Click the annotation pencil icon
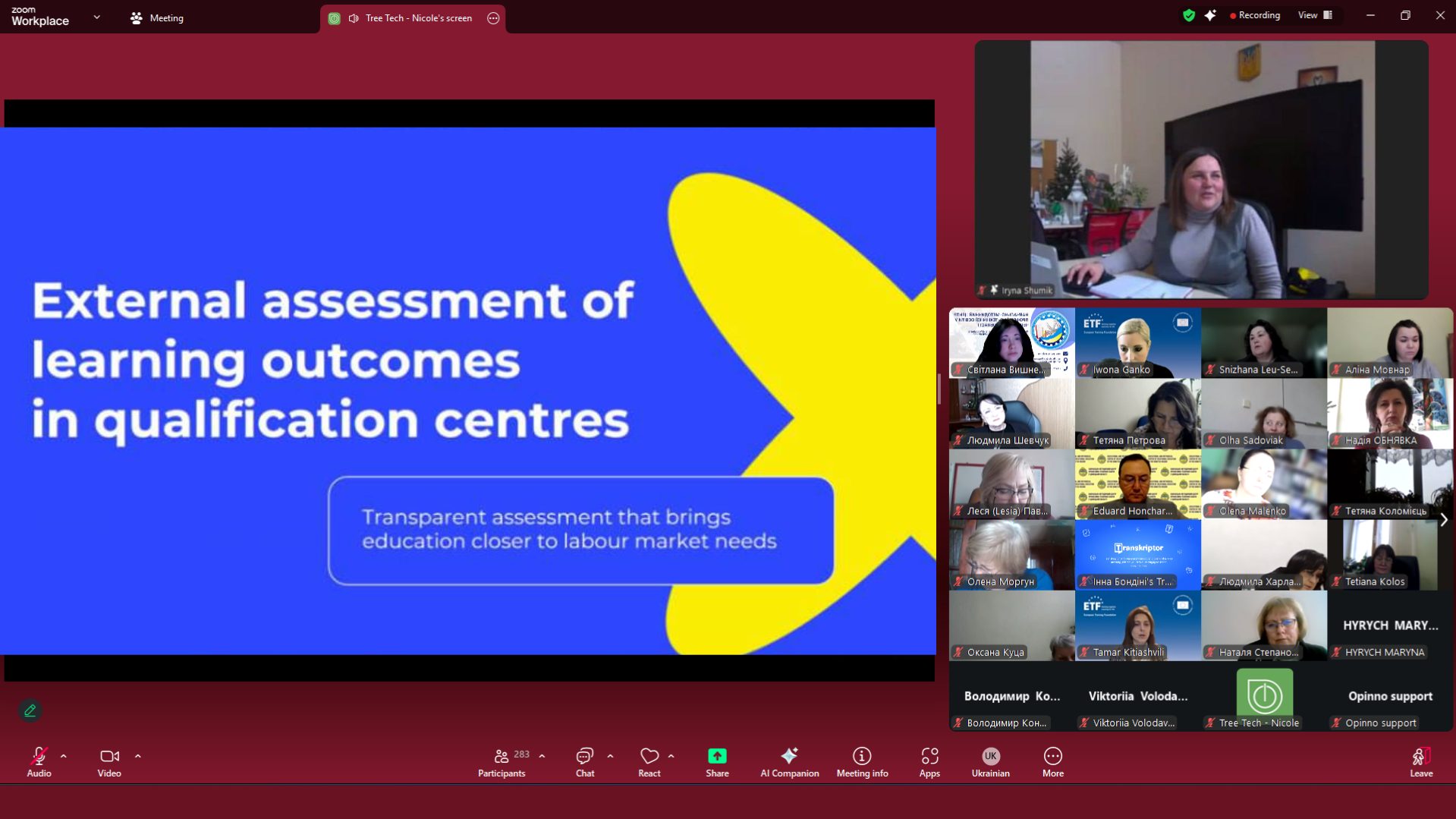Image resolution: width=1456 pixels, height=819 pixels. 30,710
